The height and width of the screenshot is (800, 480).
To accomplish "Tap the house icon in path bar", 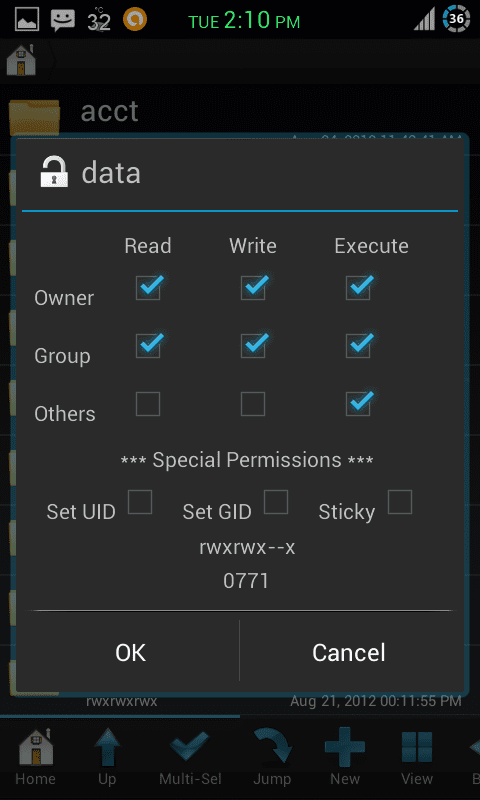I will (21, 60).
